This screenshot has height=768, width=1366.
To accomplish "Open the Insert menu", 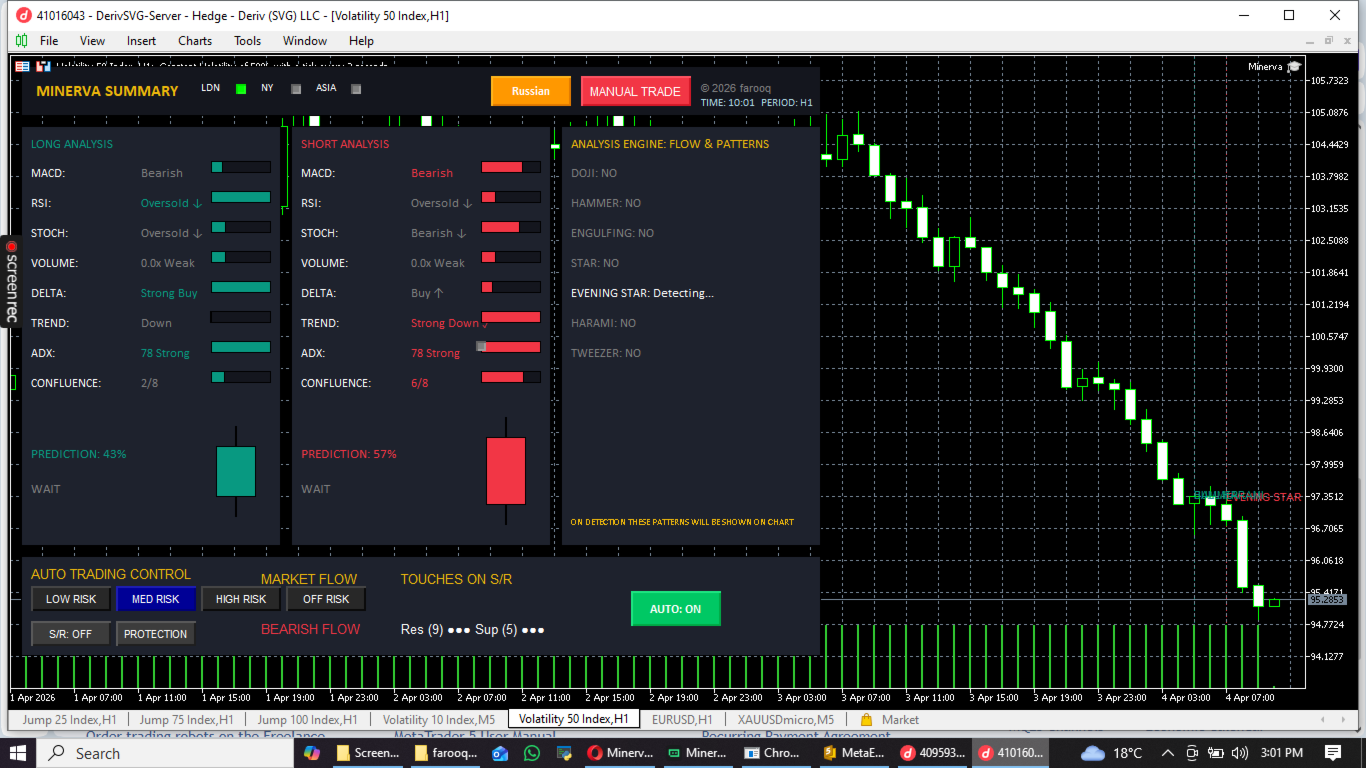I will pyautogui.click(x=141, y=41).
